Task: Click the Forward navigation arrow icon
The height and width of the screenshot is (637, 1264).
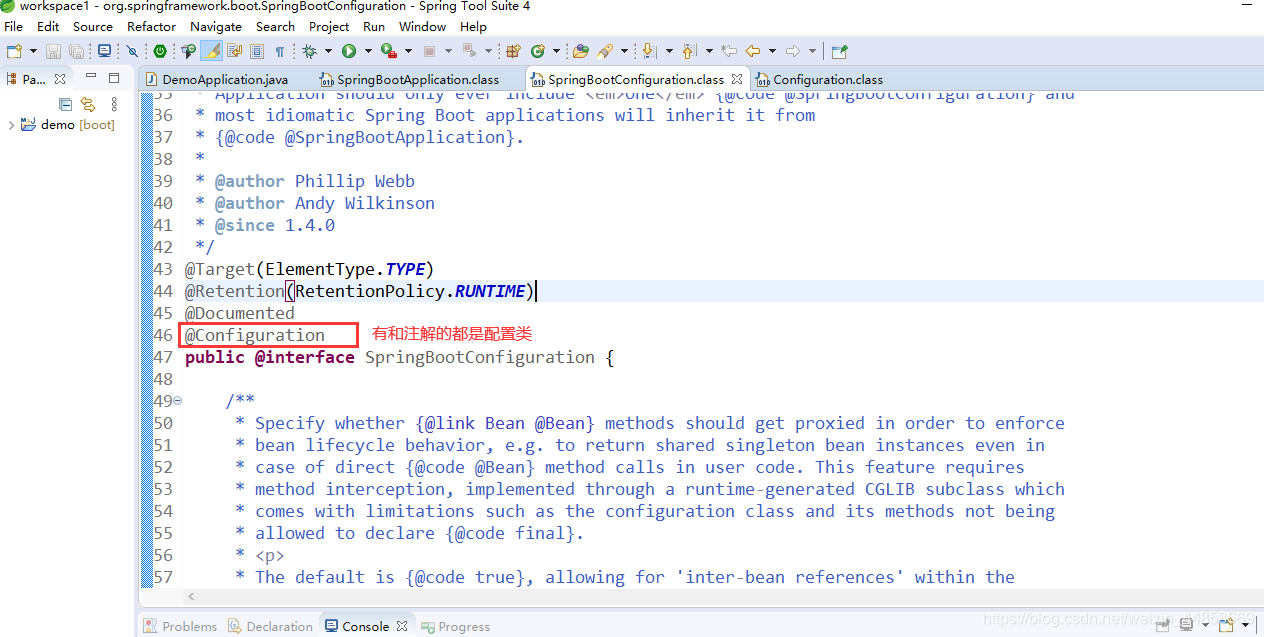Action: [x=793, y=51]
